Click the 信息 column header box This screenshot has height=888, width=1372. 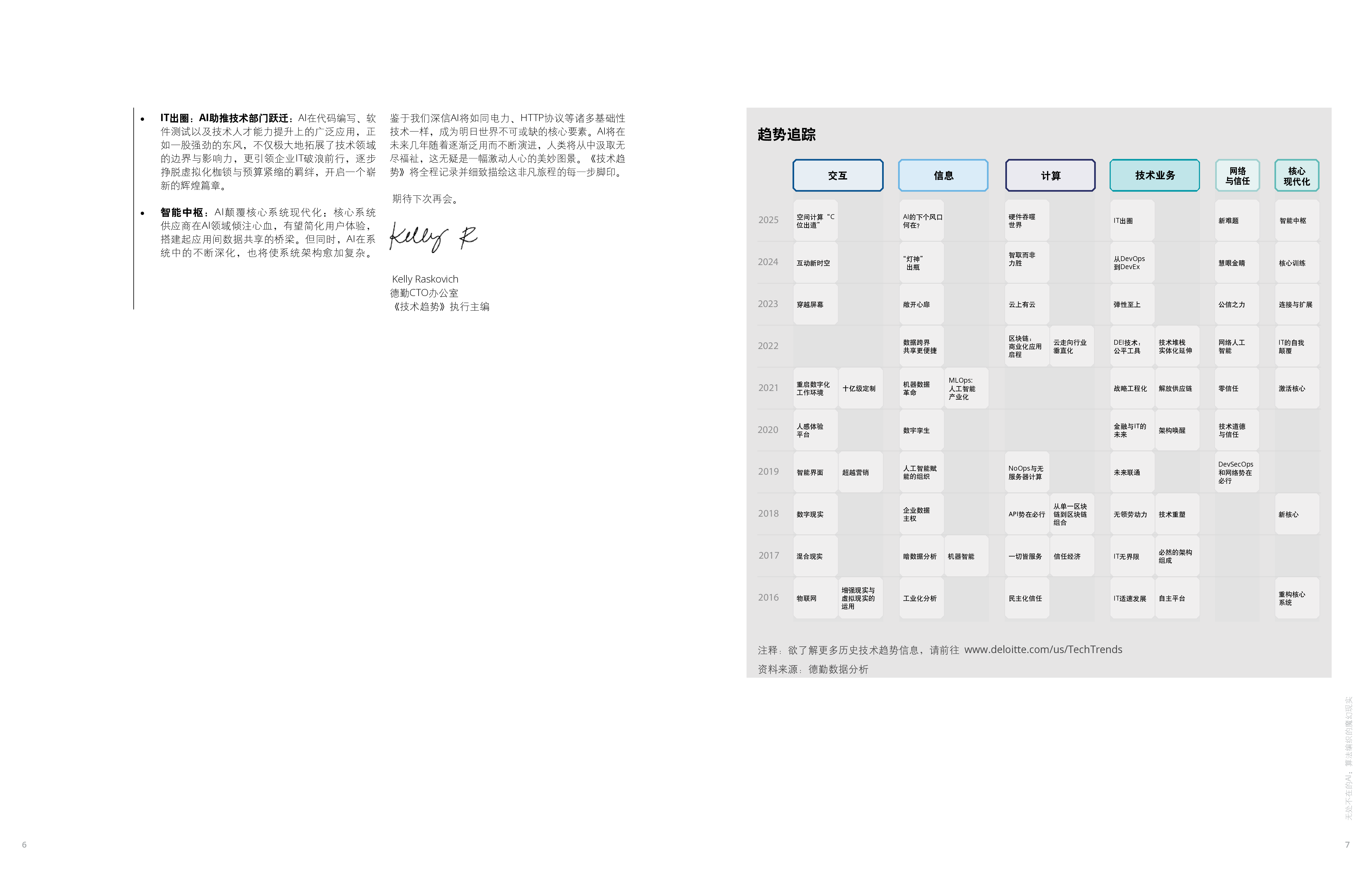(943, 175)
